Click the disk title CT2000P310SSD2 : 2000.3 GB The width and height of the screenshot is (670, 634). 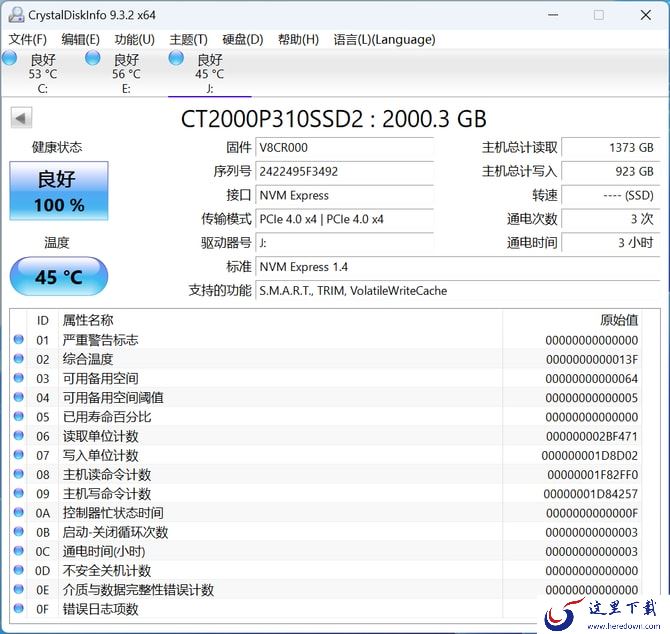pos(334,119)
